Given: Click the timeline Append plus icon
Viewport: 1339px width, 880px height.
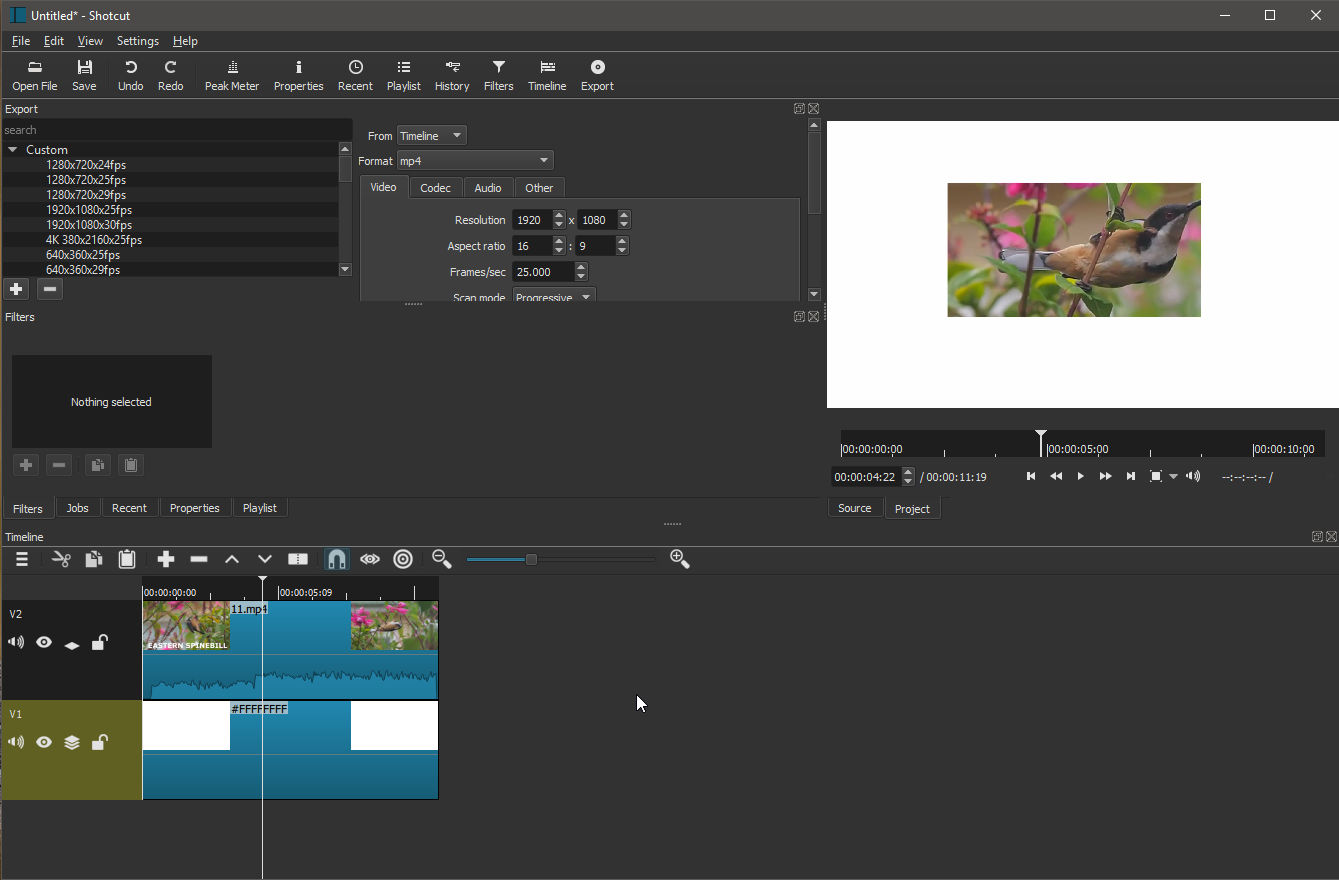Looking at the screenshot, I should click(x=166, y=559).
